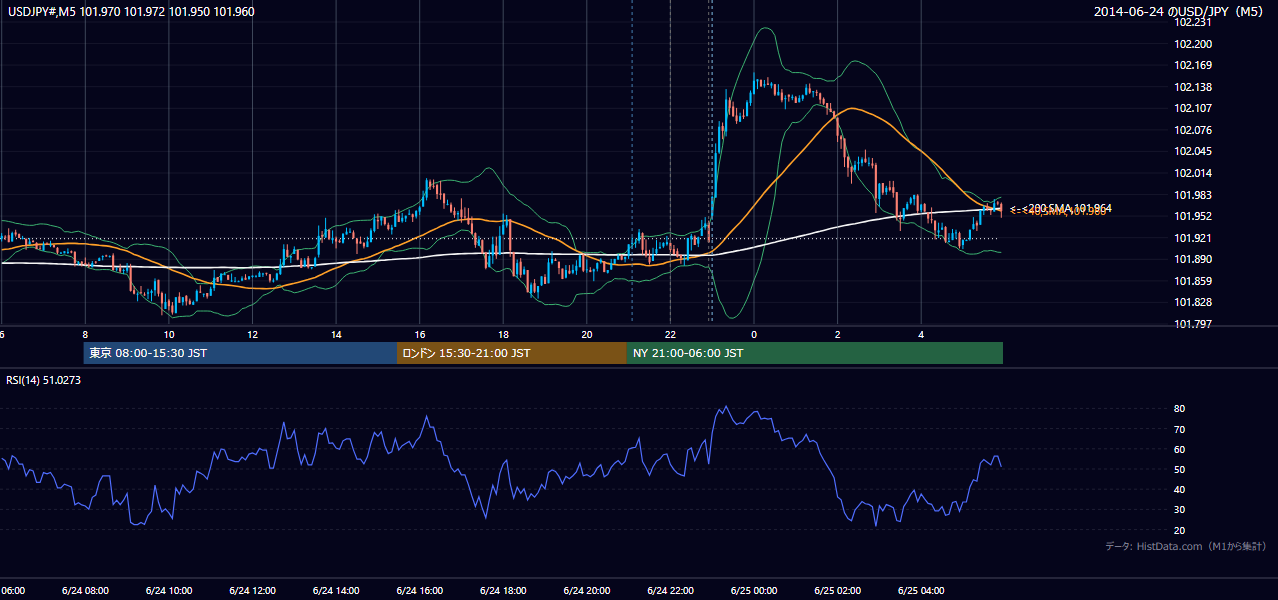The height and width of the screenshot is (600, 1278).
Task: Click the 6/24 20:00 time axis label
Action: 586,591
